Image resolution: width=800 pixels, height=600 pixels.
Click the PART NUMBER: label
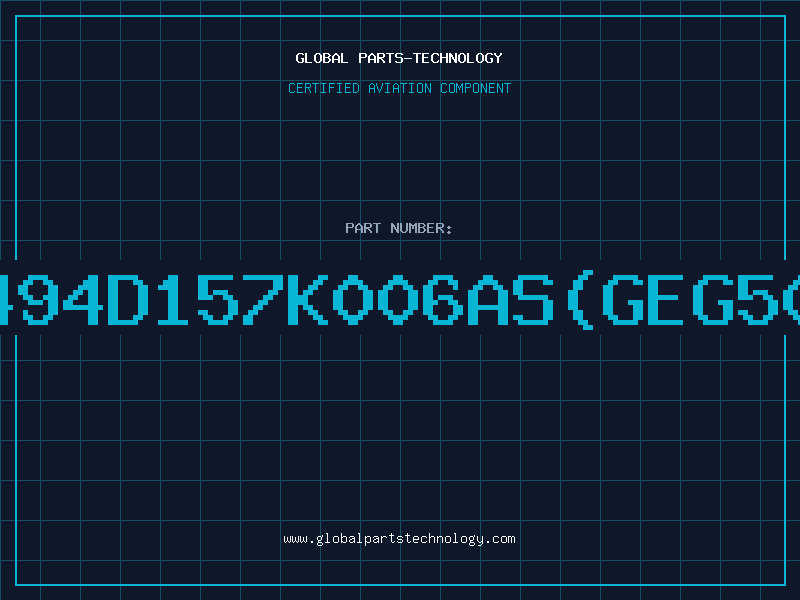coord(399,228)
